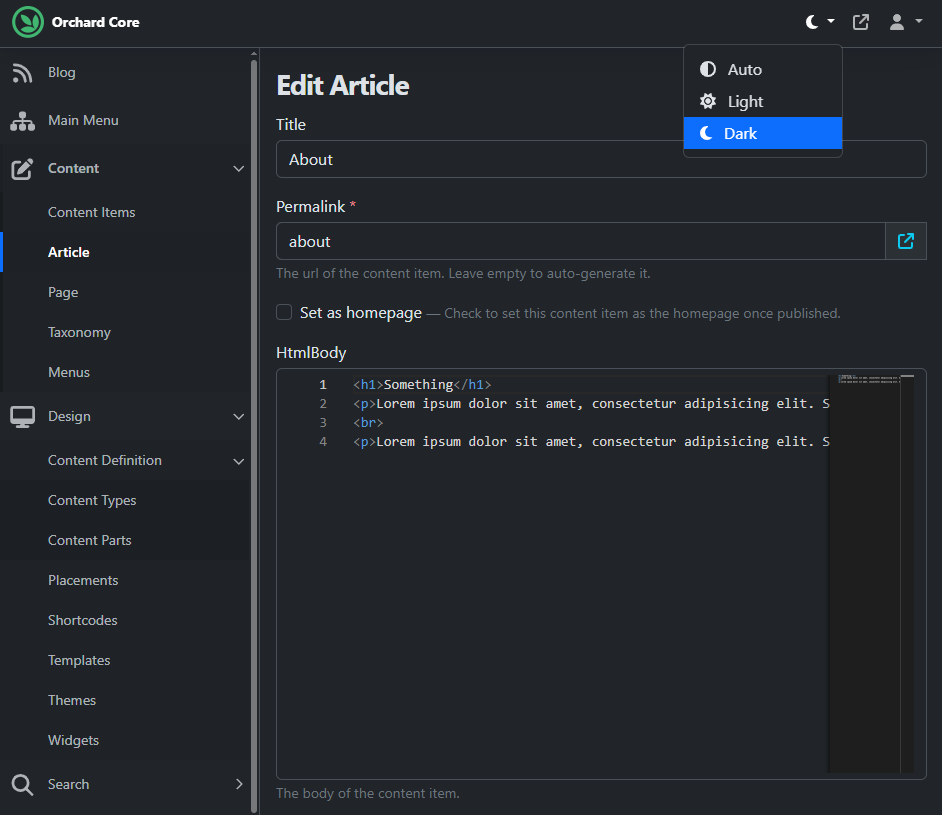Open the user account menu icon
This screenshot has height=815, width=942.
(897, 22)
